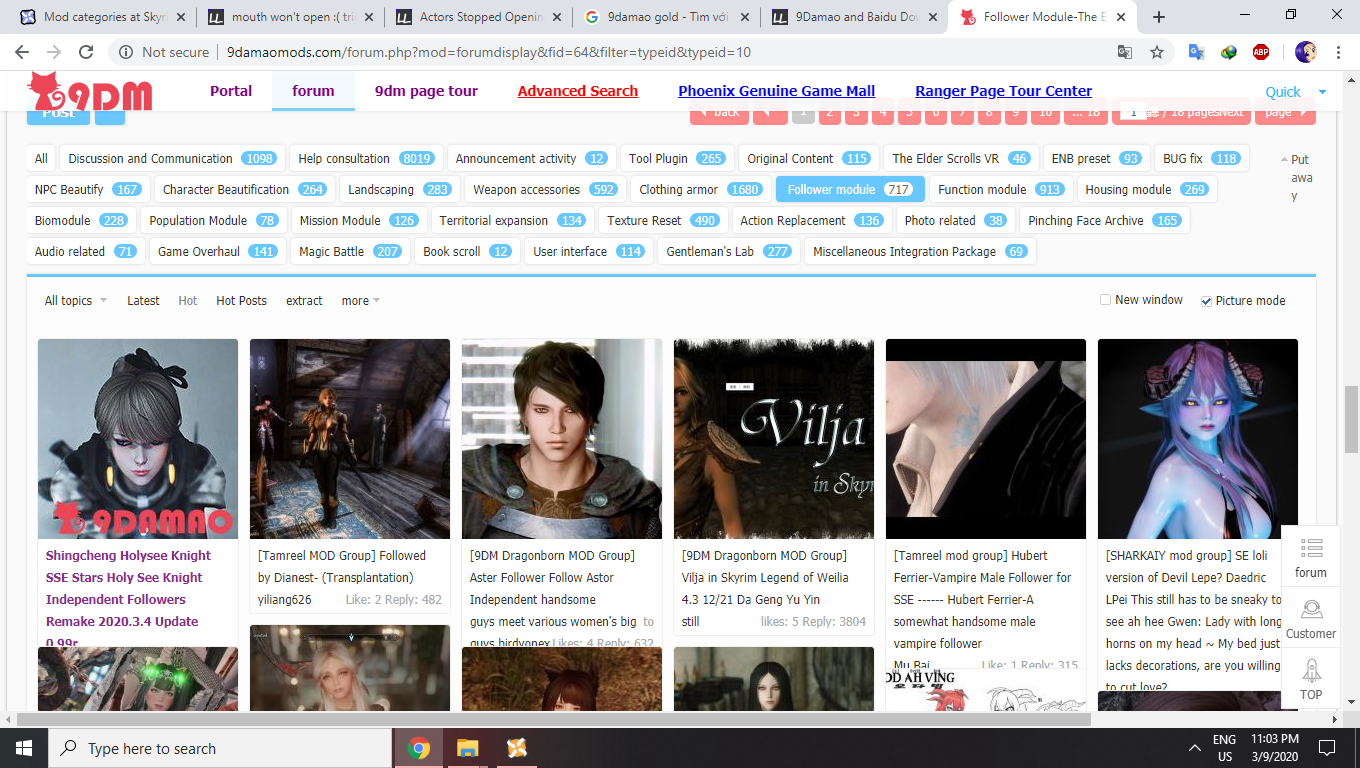Select the Follower module category
This screenshot has height=768, width=1360.
(x=850, y=189)
